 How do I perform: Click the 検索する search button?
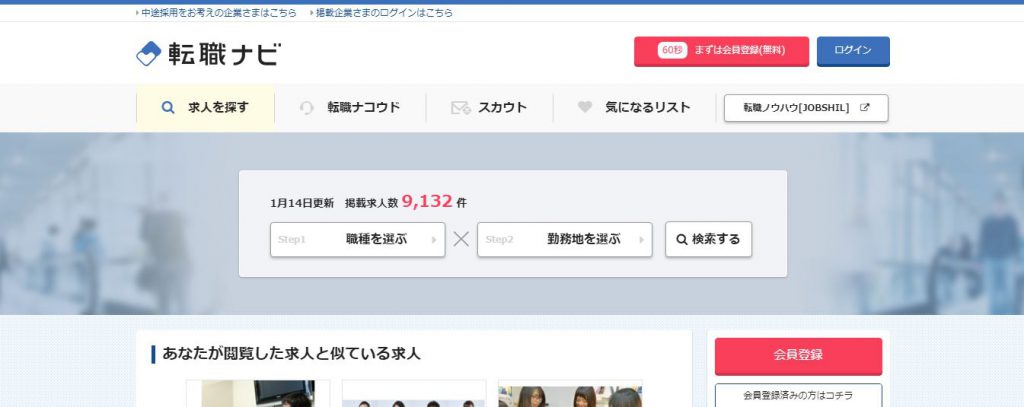point(709,239)
